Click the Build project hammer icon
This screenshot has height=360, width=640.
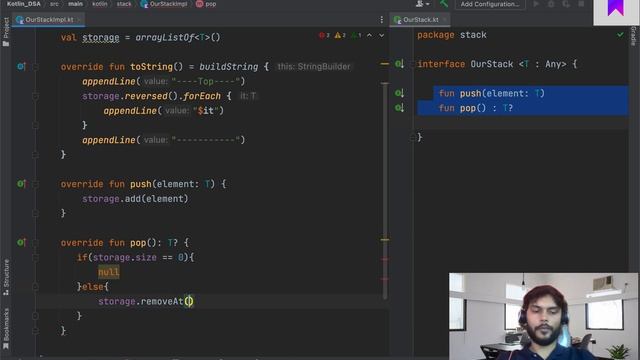click(444, 4)
